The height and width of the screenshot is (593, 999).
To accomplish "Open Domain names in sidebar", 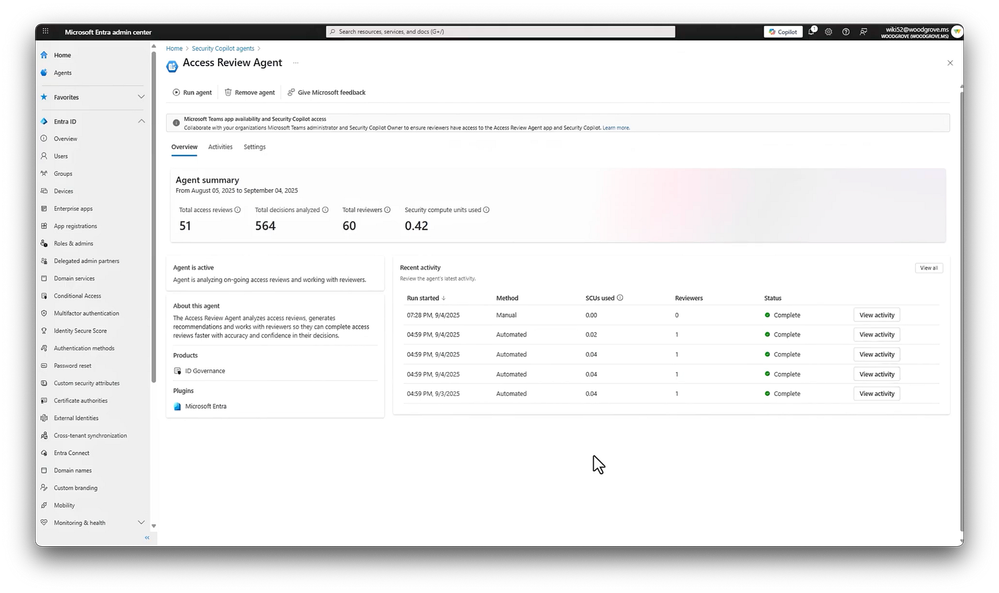I will (x=73, y=471).
